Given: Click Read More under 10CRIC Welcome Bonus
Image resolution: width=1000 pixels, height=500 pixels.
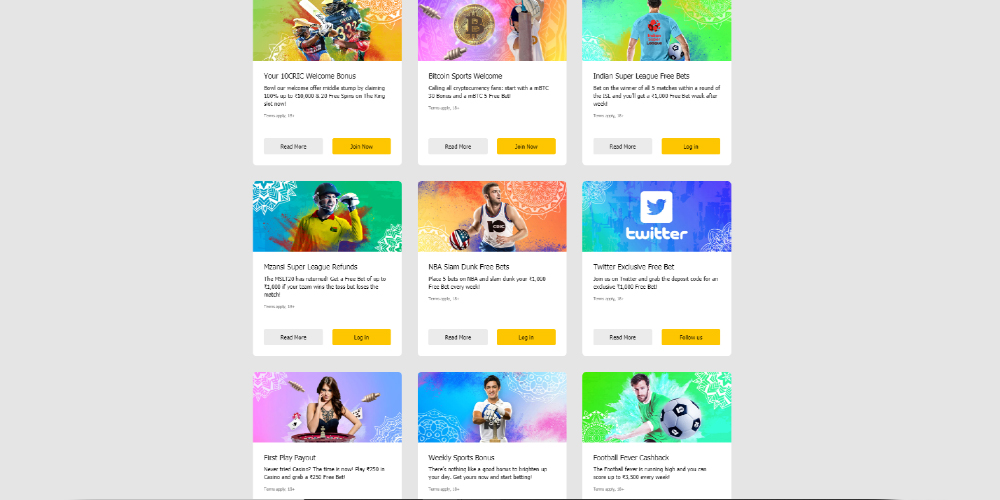Looking at the screenshot, I should pyautogui.click(x=293, y=146).
